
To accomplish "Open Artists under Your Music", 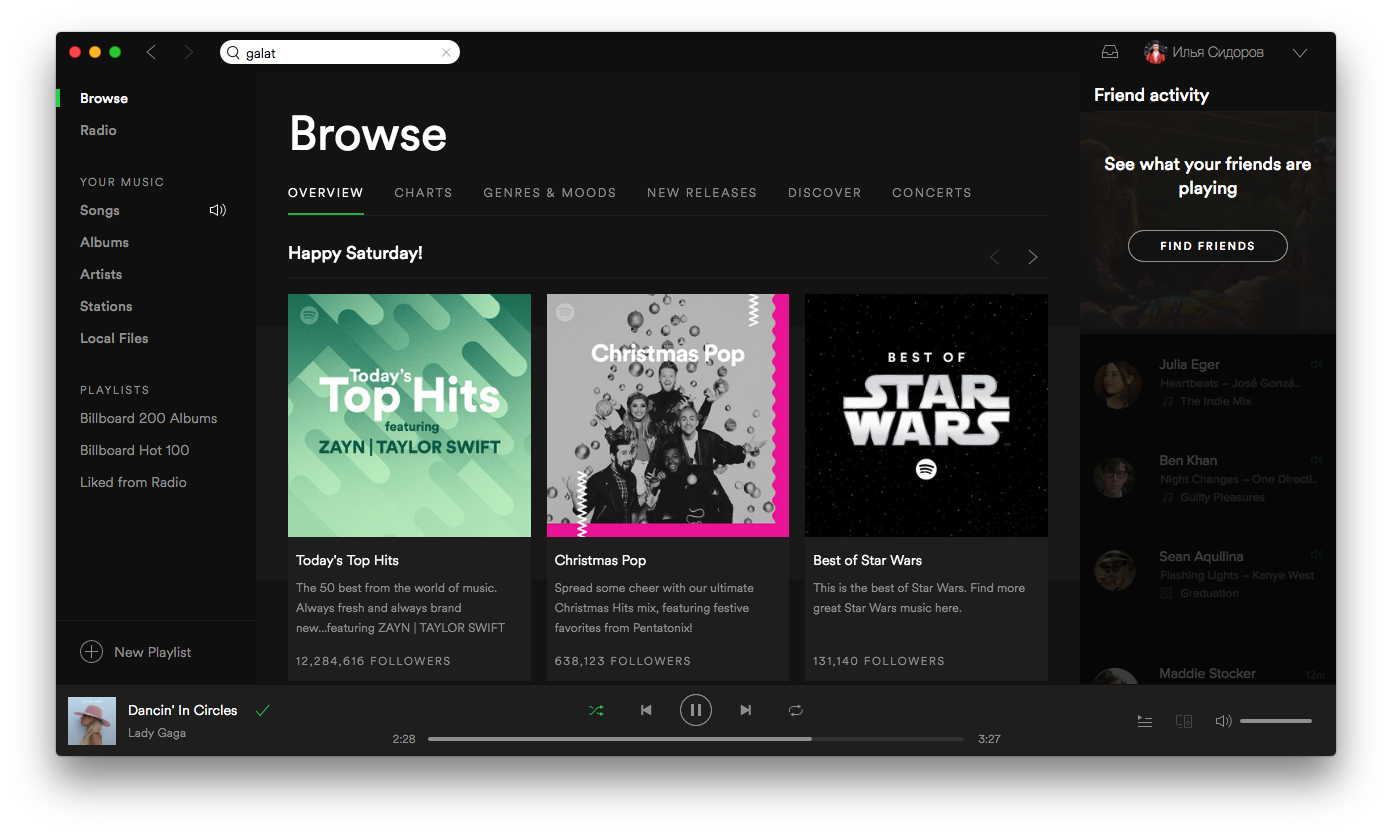I will pyautogui.click(x=101, y=274).
